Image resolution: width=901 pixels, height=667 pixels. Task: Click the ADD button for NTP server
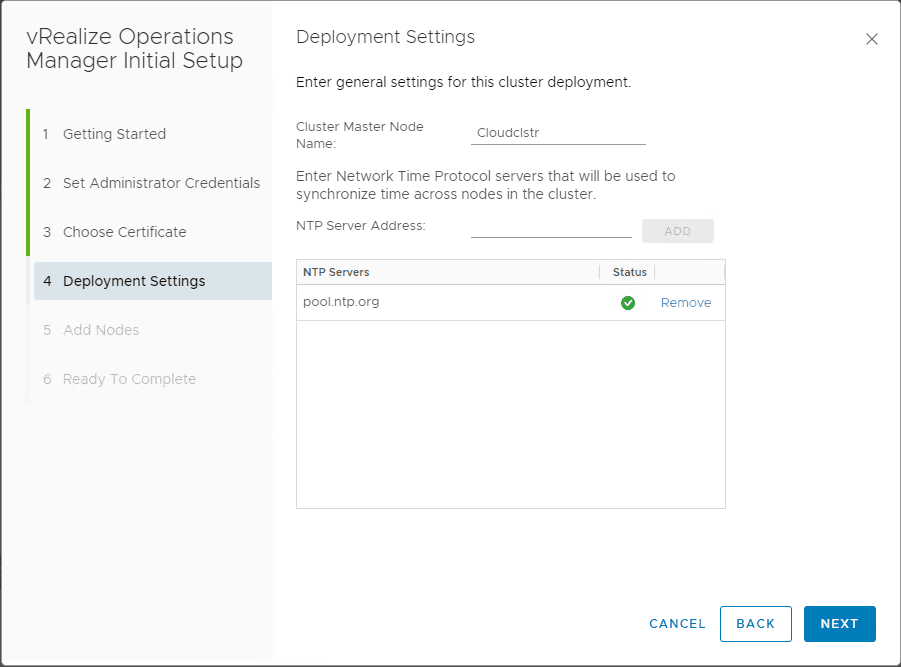[x=677, y=231]
